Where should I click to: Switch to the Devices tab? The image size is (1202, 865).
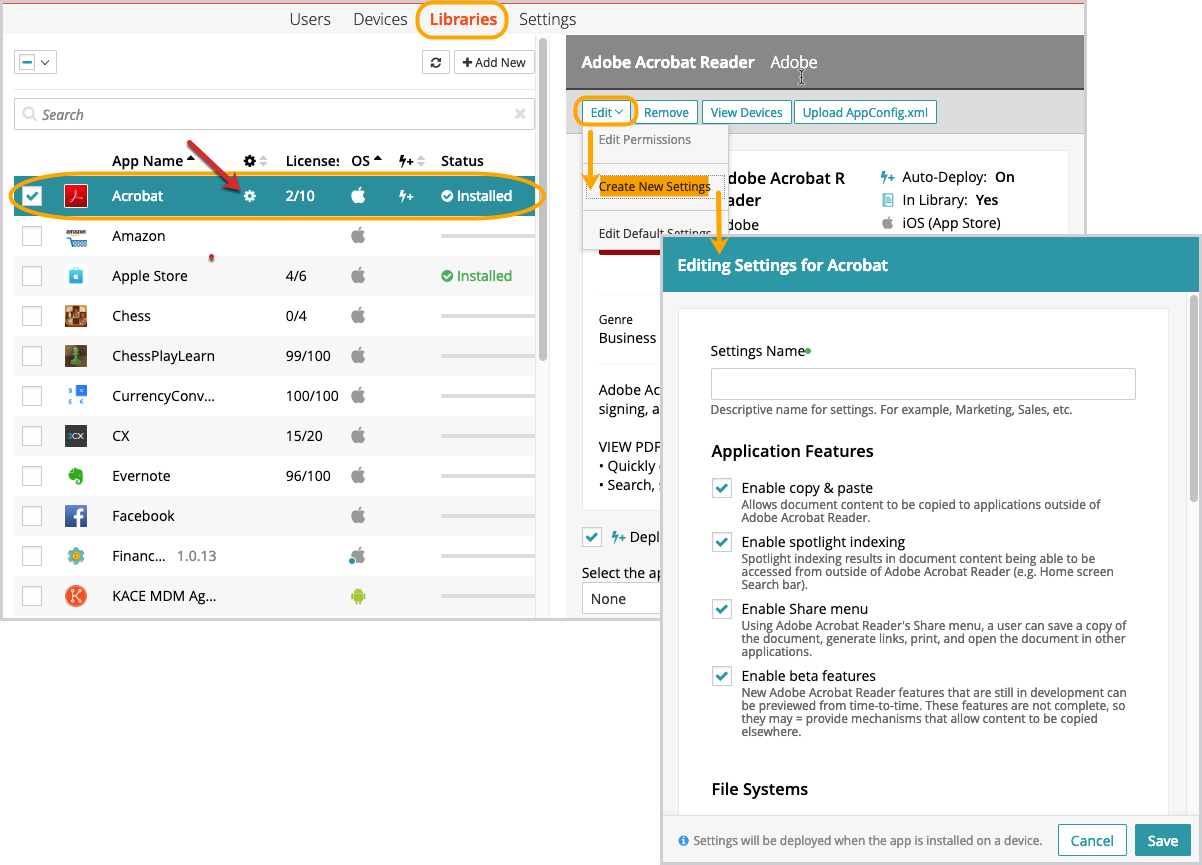pos(380,19)
